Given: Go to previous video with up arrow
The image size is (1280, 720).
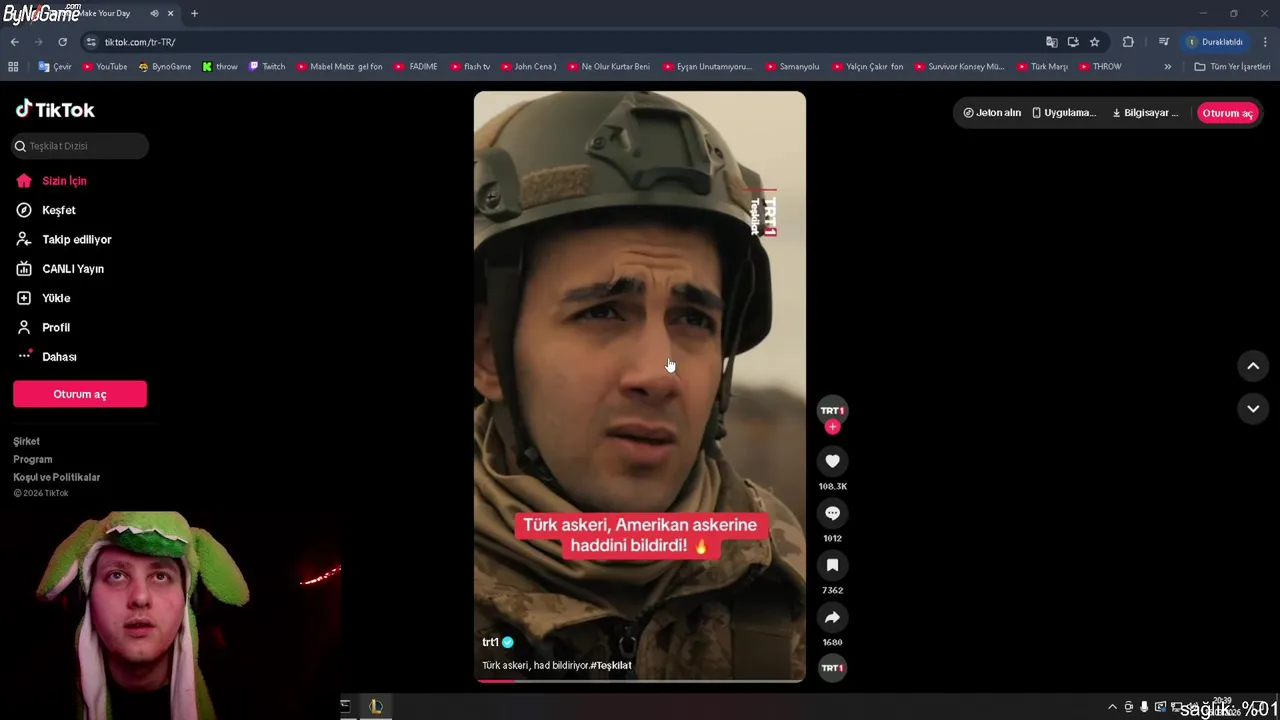Looking at the screenshot, I should (x=1253, y=366).
